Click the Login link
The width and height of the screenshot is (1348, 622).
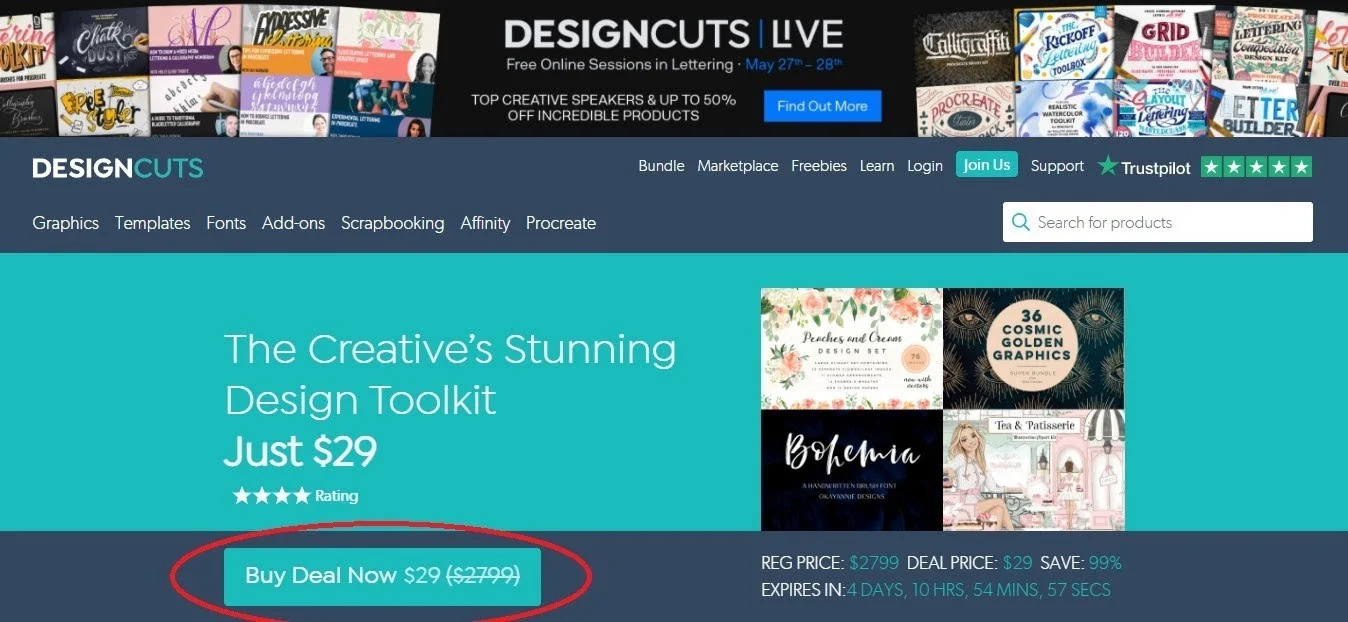coord(925,166)
